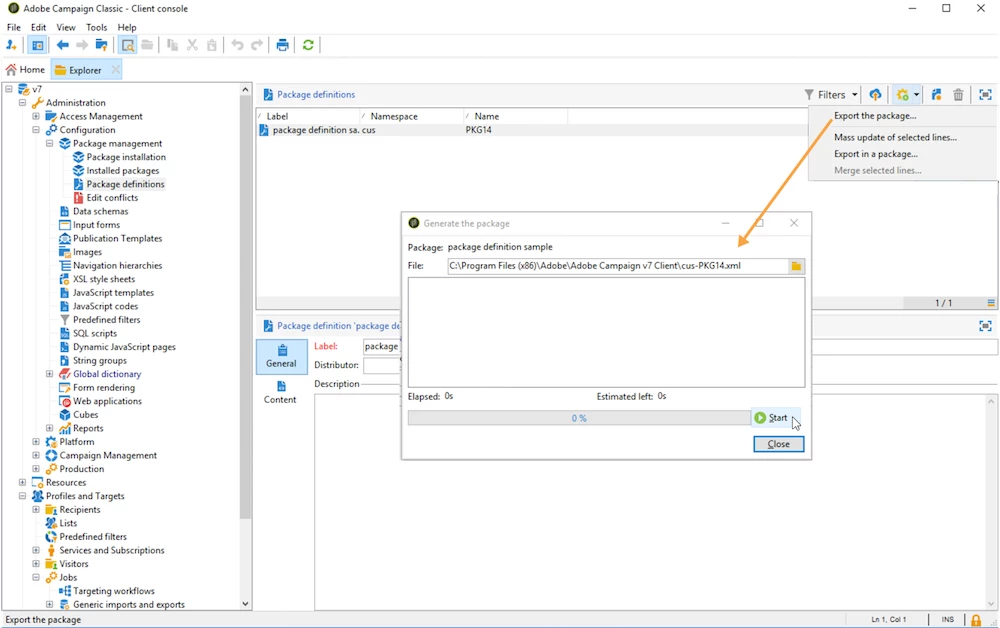Expand the Campaign Management node

tap(36, 455)
